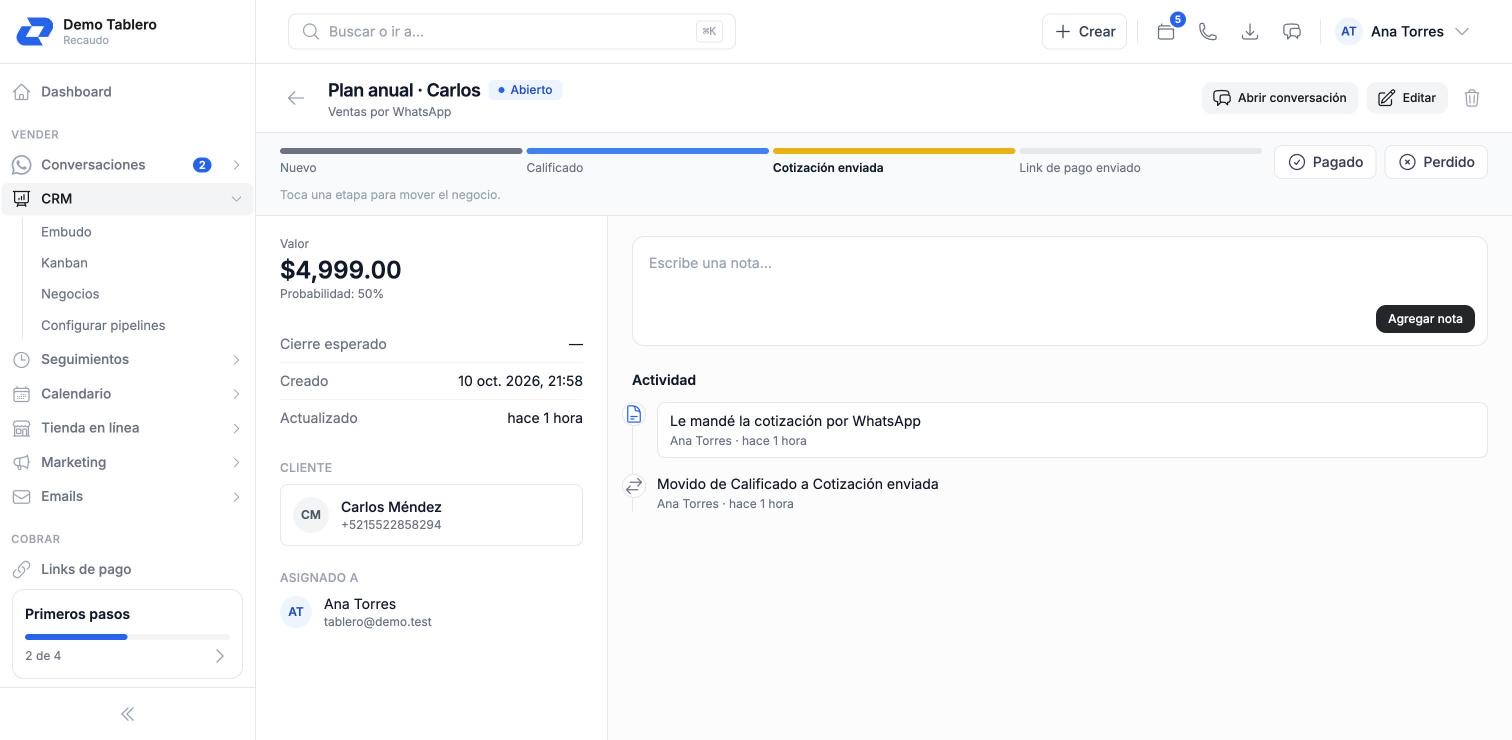Click Abrir conversación button

point(1280,98)
